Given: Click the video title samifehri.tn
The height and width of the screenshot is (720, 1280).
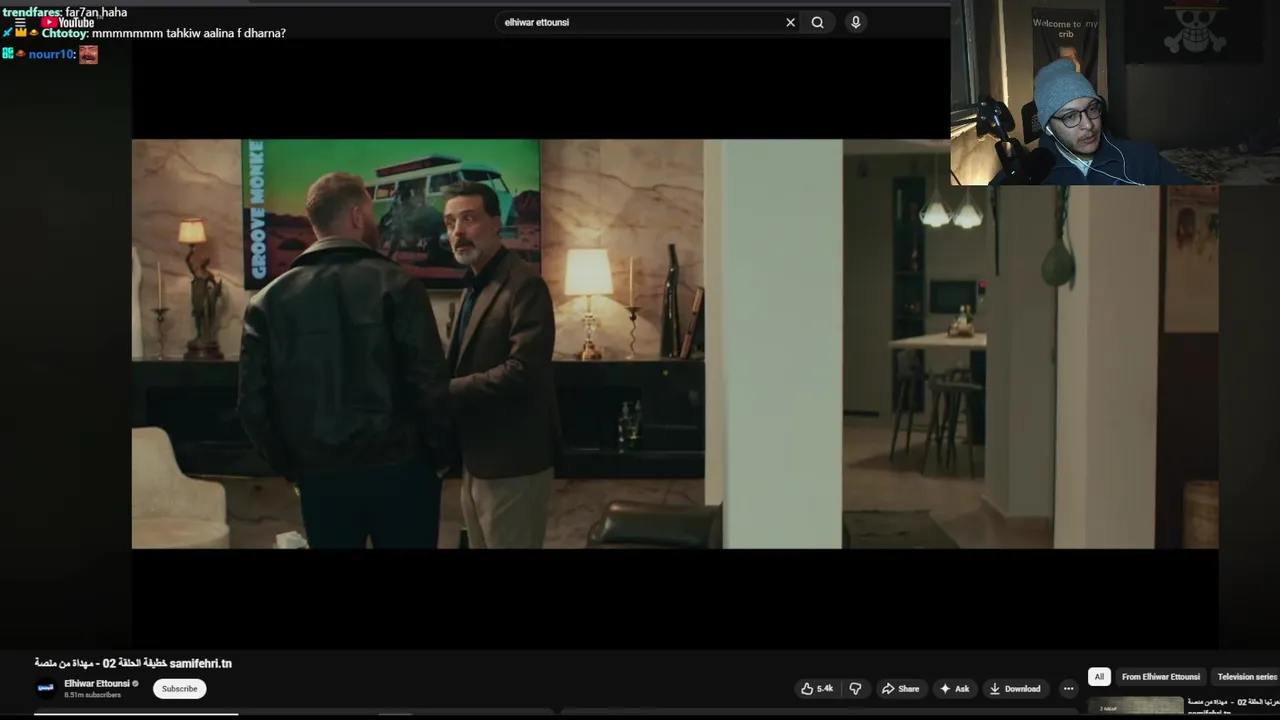Looking at the screenshot, I should [x=133, y=663].
